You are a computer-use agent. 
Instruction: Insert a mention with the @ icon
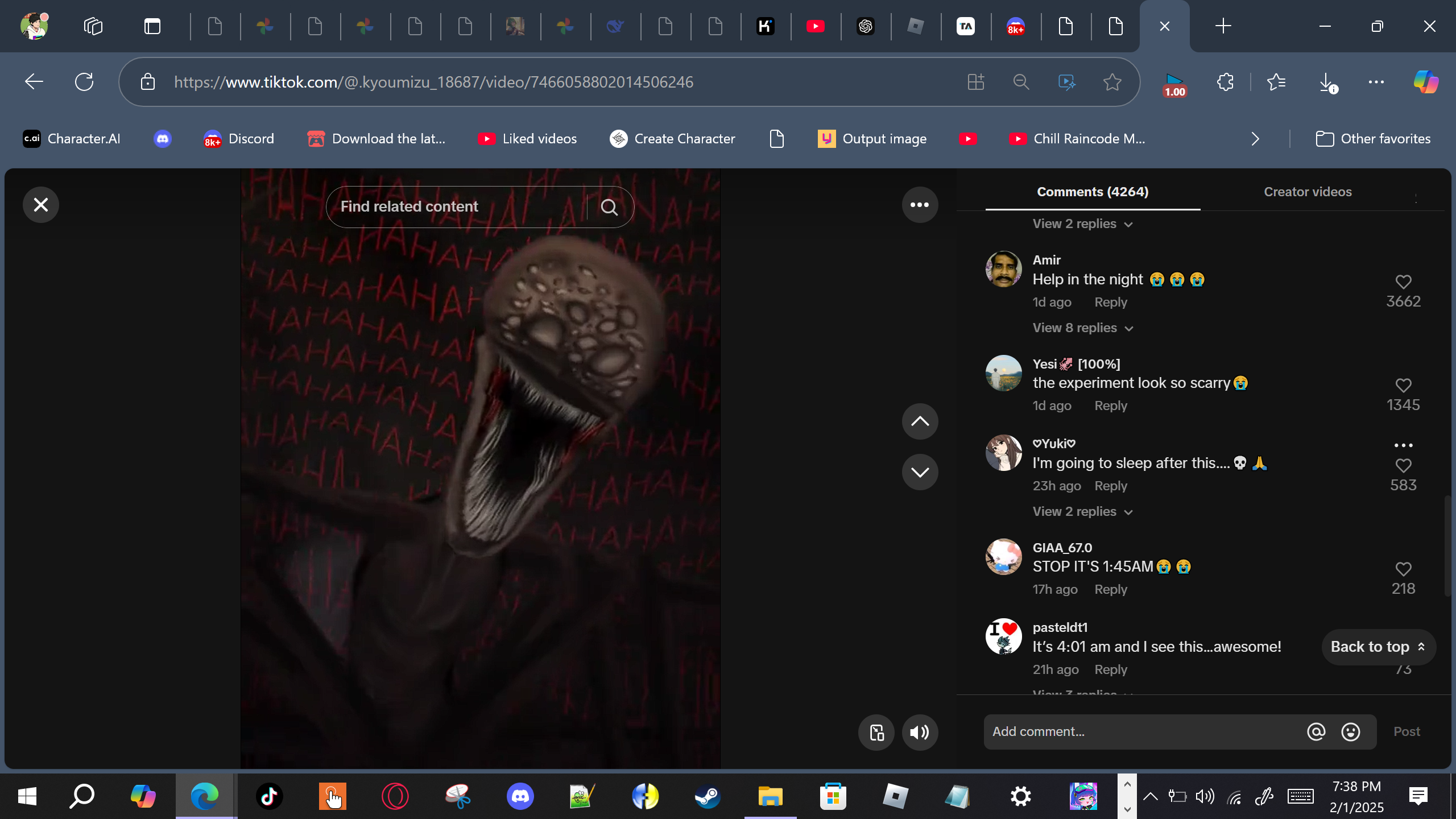(x=1316, y=732)
